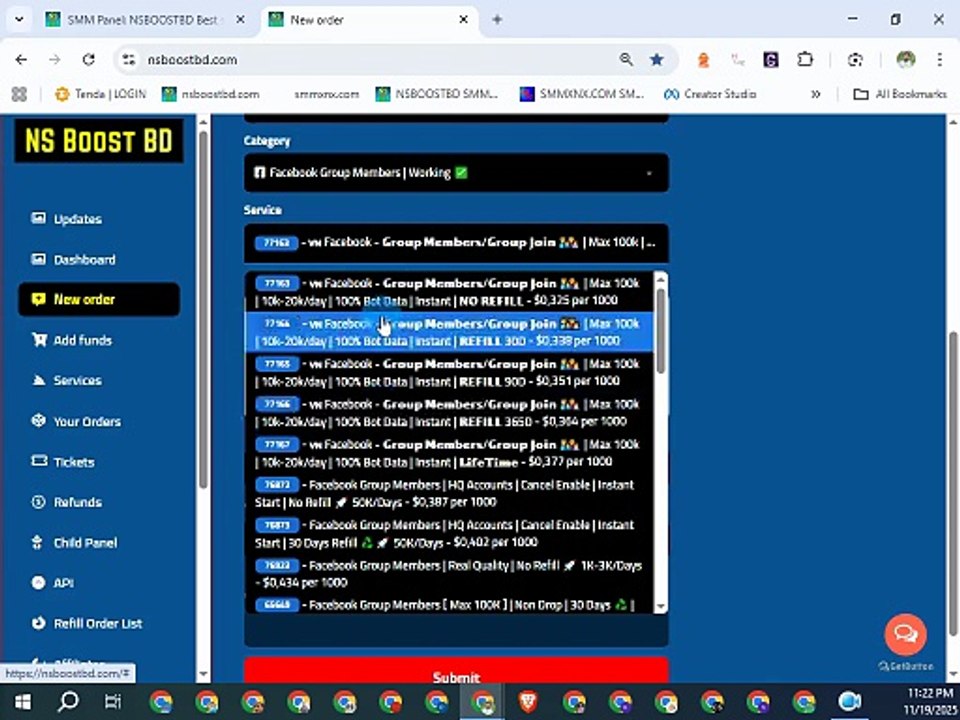This screenshot has width=960, height=720.
Task: Select the New order sidebar item
Action: [99, 299]
